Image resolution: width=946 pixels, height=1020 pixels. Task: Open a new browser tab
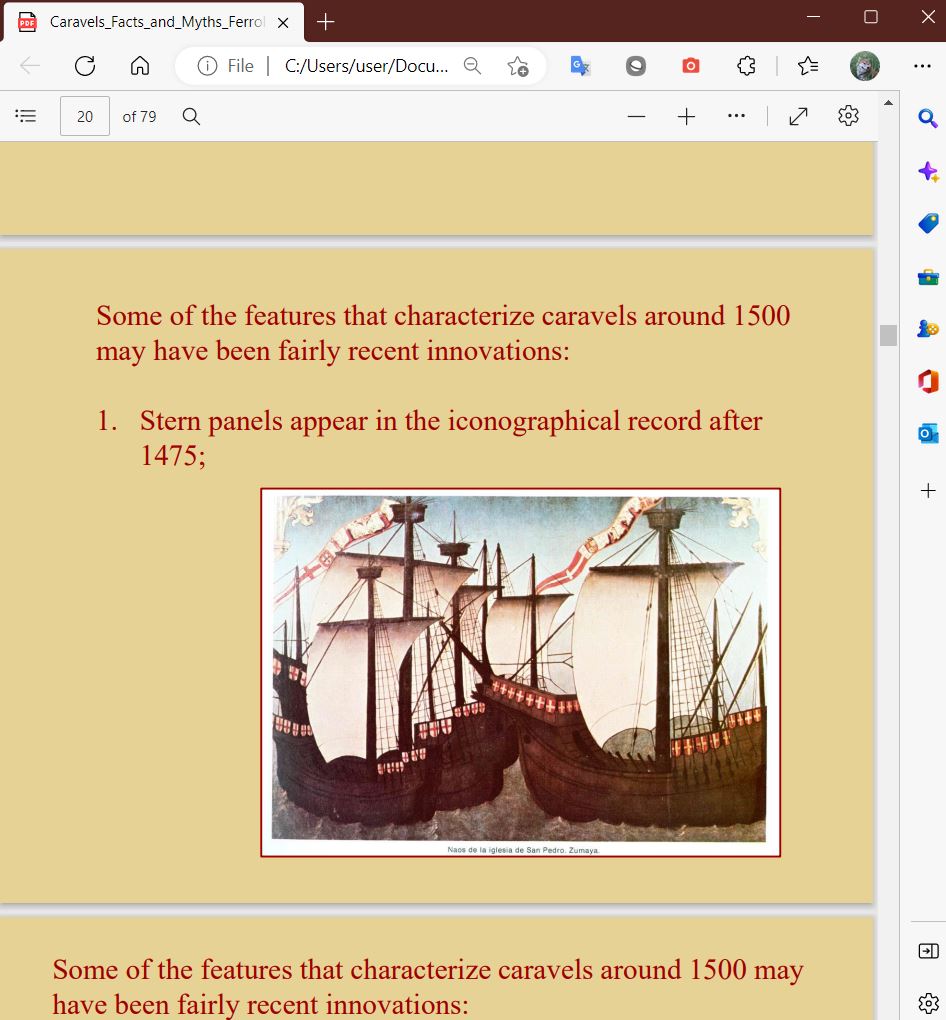[326, 21]
